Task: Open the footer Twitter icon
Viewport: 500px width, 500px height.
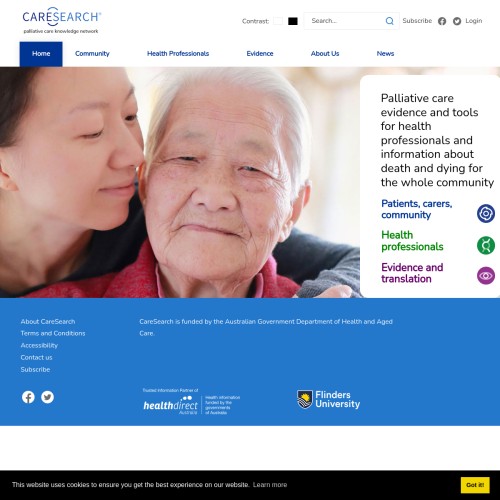Action: 47,397
